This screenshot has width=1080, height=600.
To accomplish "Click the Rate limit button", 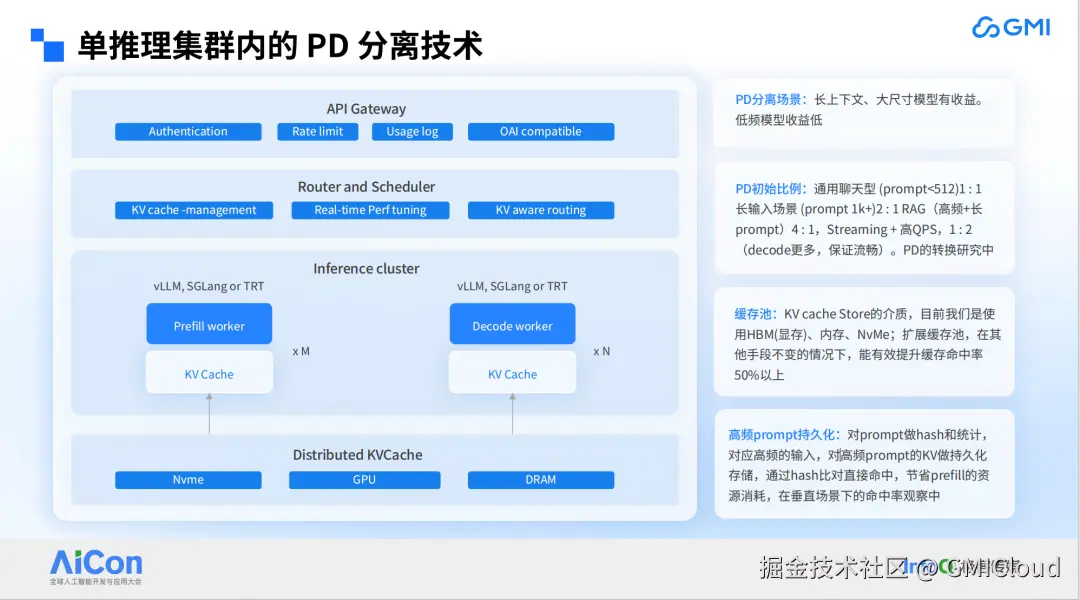I will tap(317, 131).
